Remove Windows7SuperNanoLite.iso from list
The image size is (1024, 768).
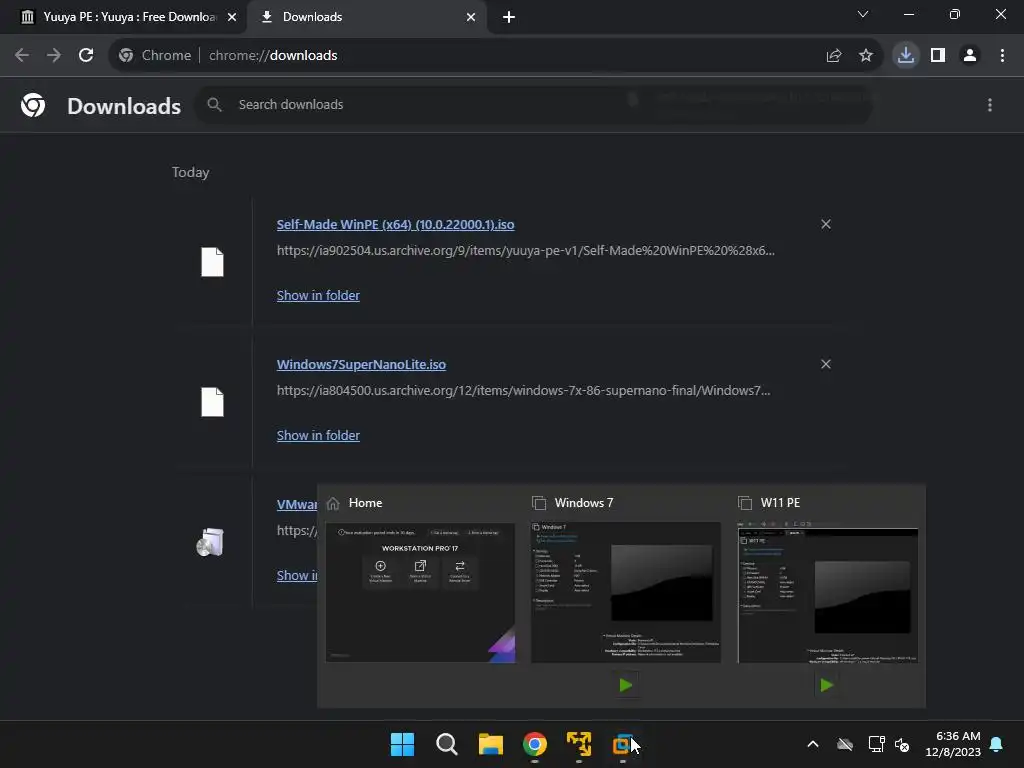pos(826,364)
